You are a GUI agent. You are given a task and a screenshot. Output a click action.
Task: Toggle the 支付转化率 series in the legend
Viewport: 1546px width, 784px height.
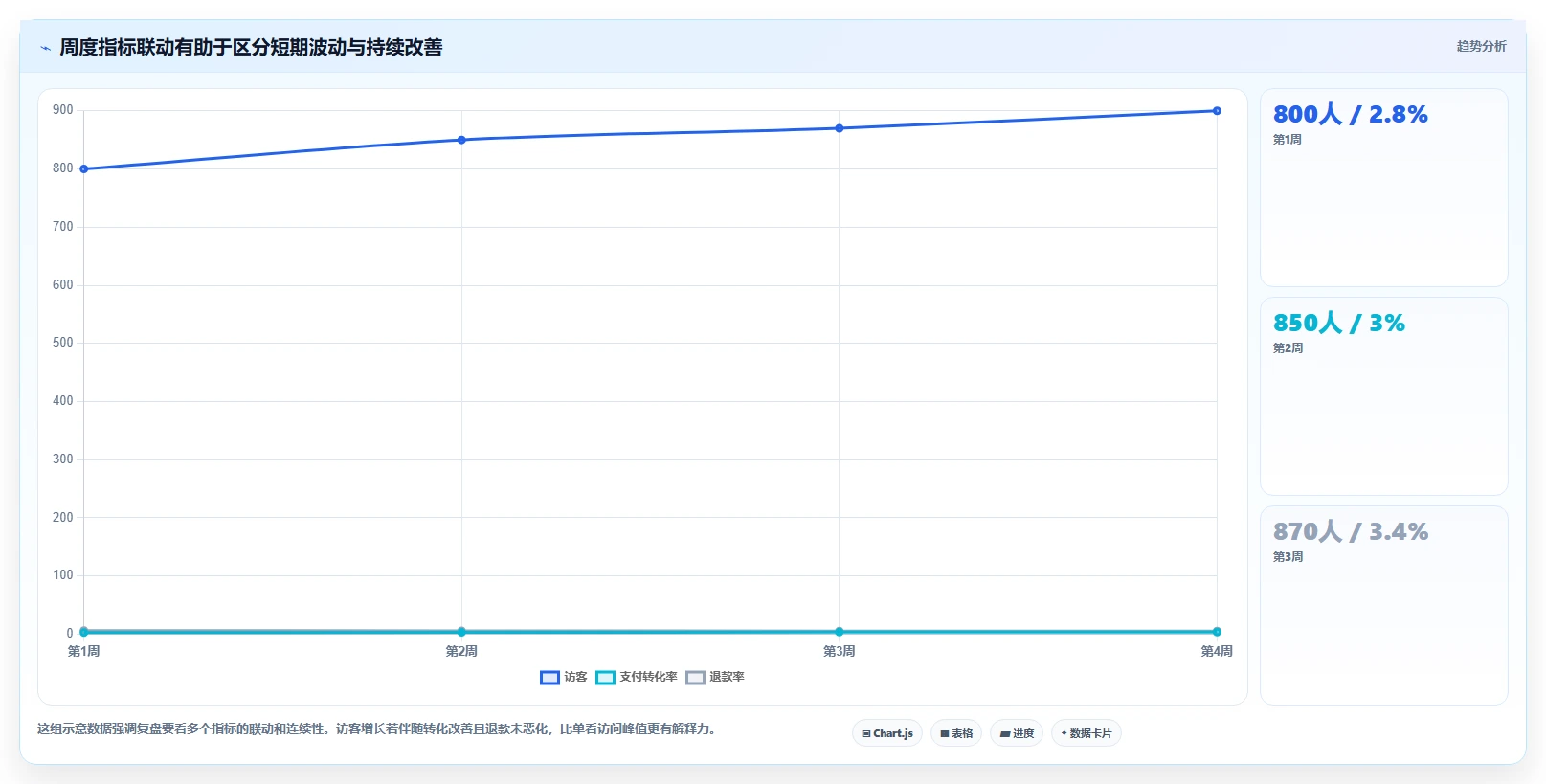click(x=637, y=677)
